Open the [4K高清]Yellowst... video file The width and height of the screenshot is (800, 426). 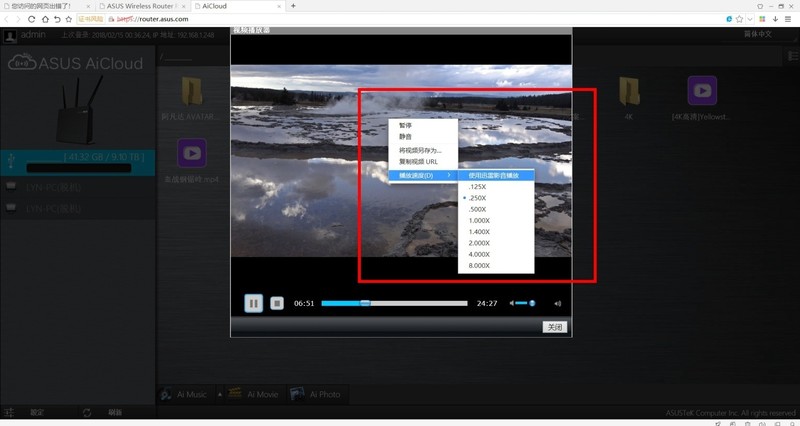(x=702, y=91)
